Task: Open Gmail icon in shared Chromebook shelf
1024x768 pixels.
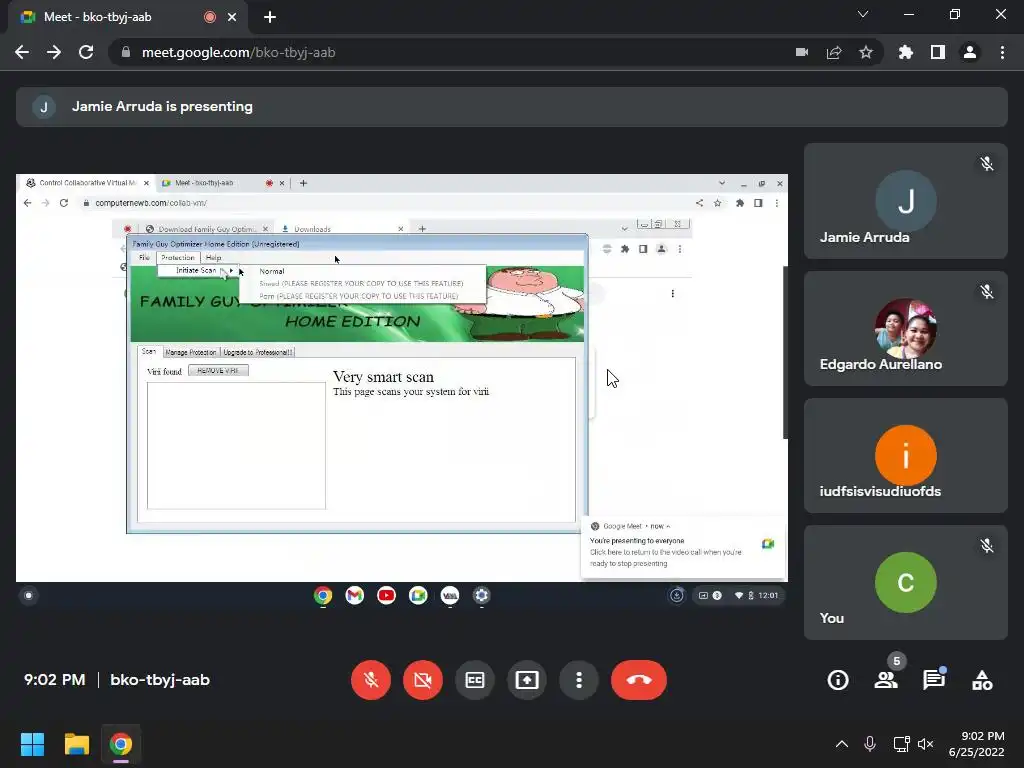Action: tap(355, 595)
